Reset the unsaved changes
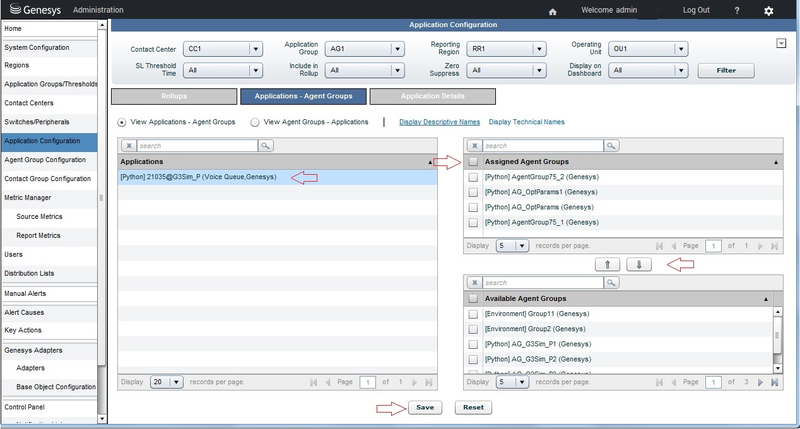 click(x=473, y=408)
